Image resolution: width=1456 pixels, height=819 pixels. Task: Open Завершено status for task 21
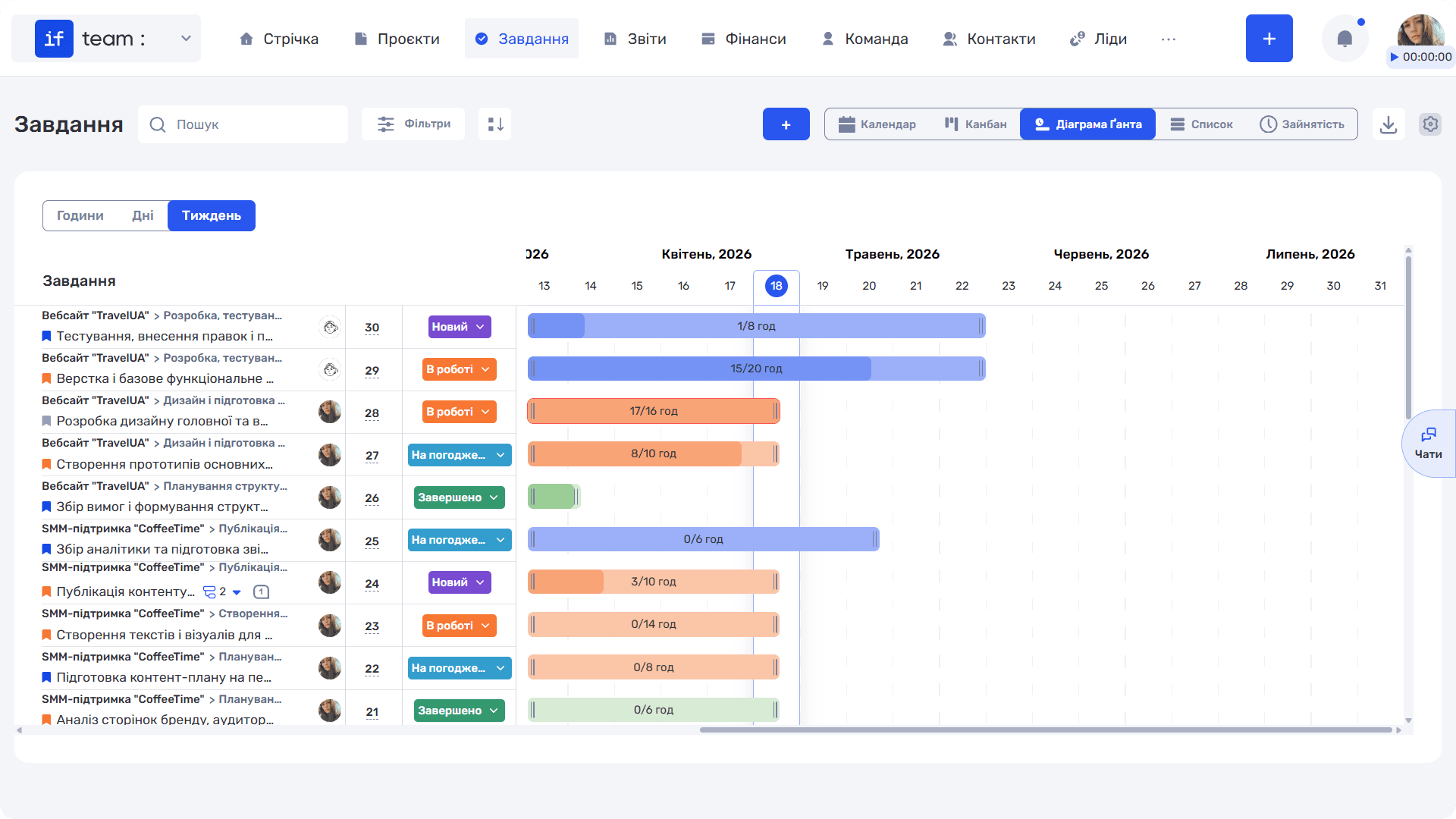pyautogui.click(x=460, y=711)
